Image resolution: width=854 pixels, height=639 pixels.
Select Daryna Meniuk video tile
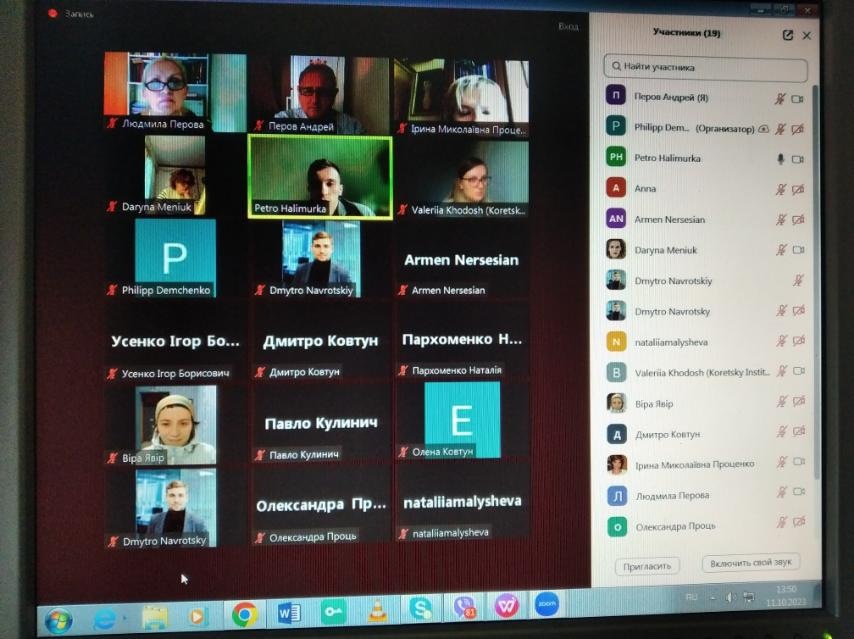click(174, 175)
